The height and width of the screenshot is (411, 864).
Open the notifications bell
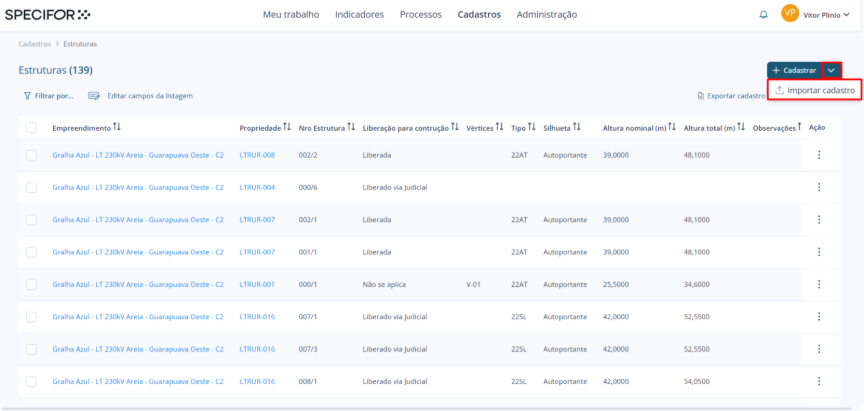(763, 15)
